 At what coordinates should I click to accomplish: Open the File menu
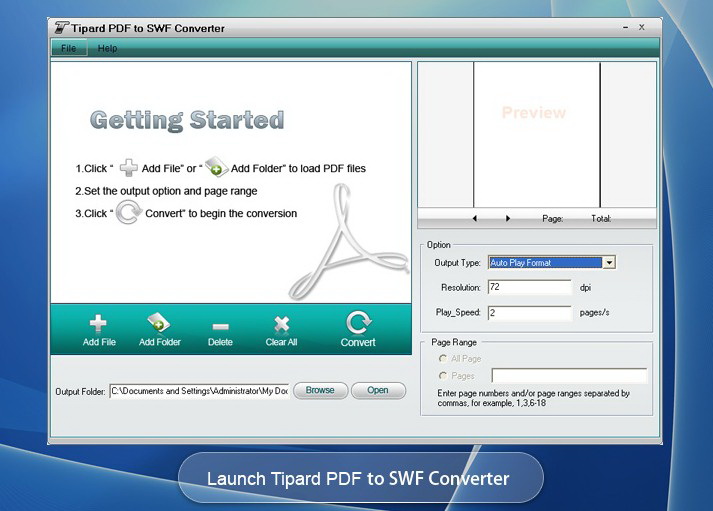(69, 48)
